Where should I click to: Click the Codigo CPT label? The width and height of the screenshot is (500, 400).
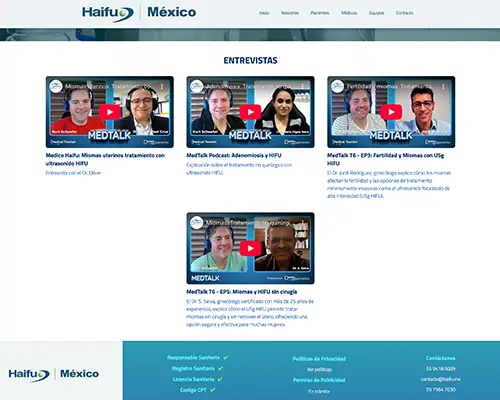[x=193, y=390]
